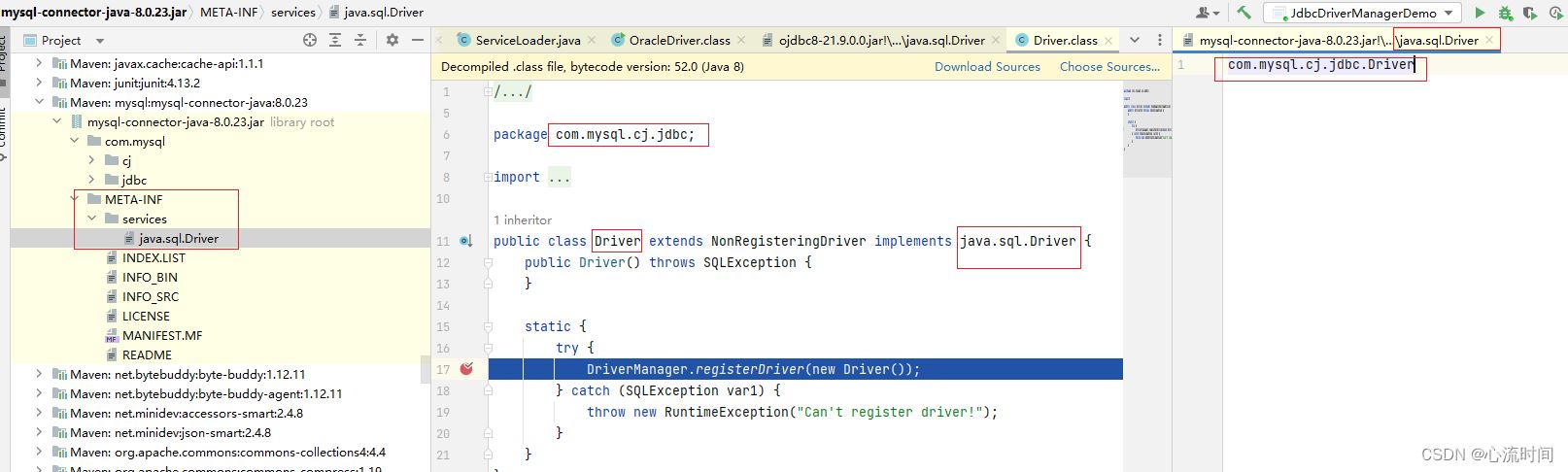The height and width of the screenshot is (472, 1568).
Task: Select README file in tree
Action: tap(147, 354)
